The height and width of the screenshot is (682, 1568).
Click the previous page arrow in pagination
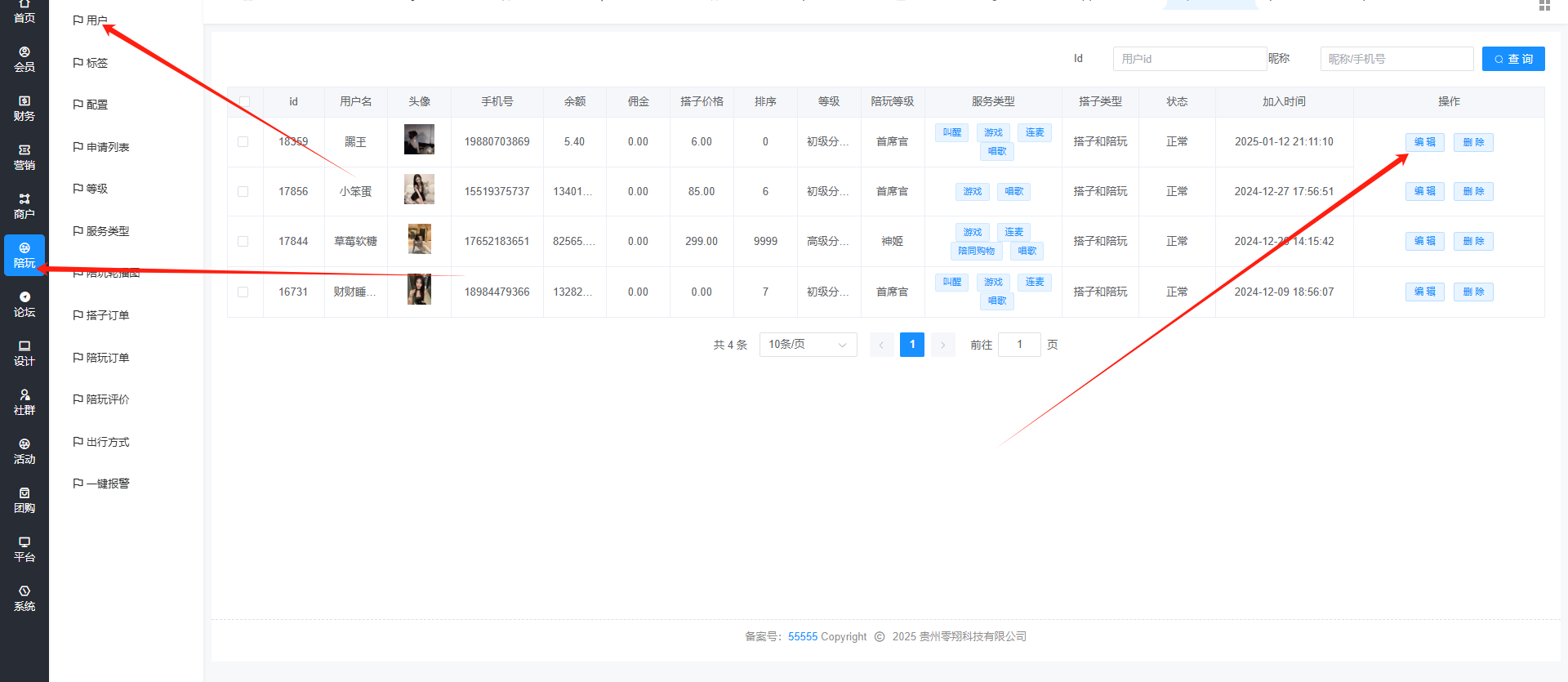click(881, 345)
